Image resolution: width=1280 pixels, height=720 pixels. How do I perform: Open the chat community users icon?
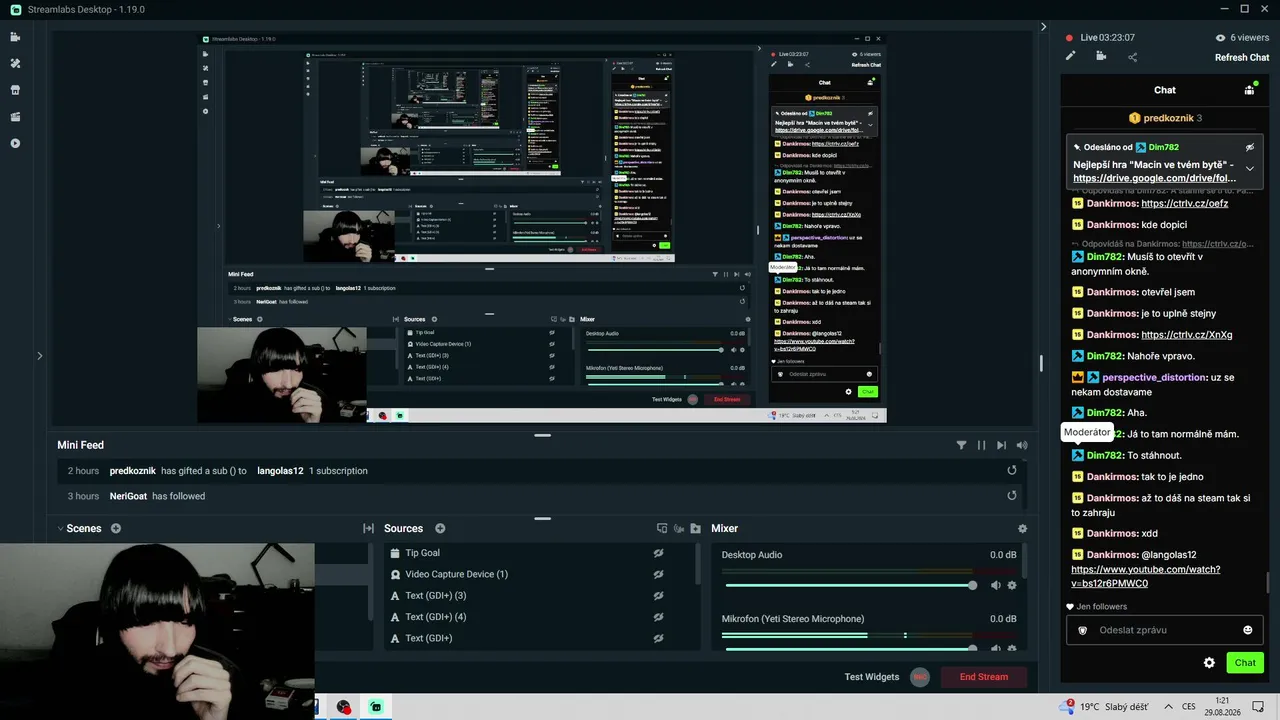pyautogui.click(x=1249, y=90)
